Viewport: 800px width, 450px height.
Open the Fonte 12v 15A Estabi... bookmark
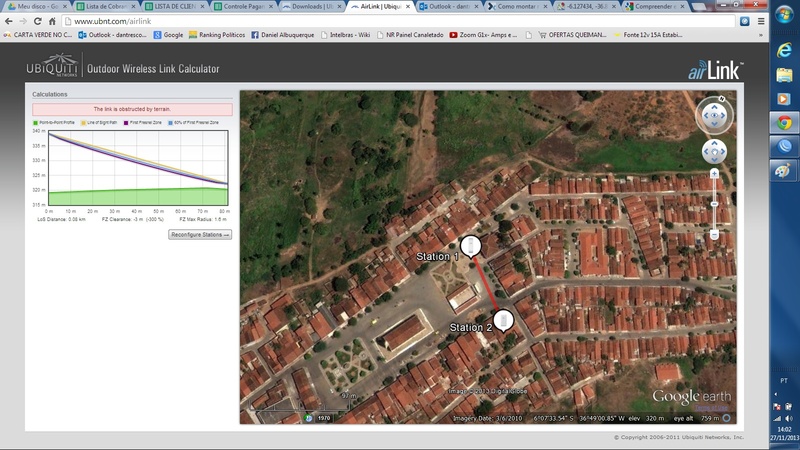coord(648,35)
